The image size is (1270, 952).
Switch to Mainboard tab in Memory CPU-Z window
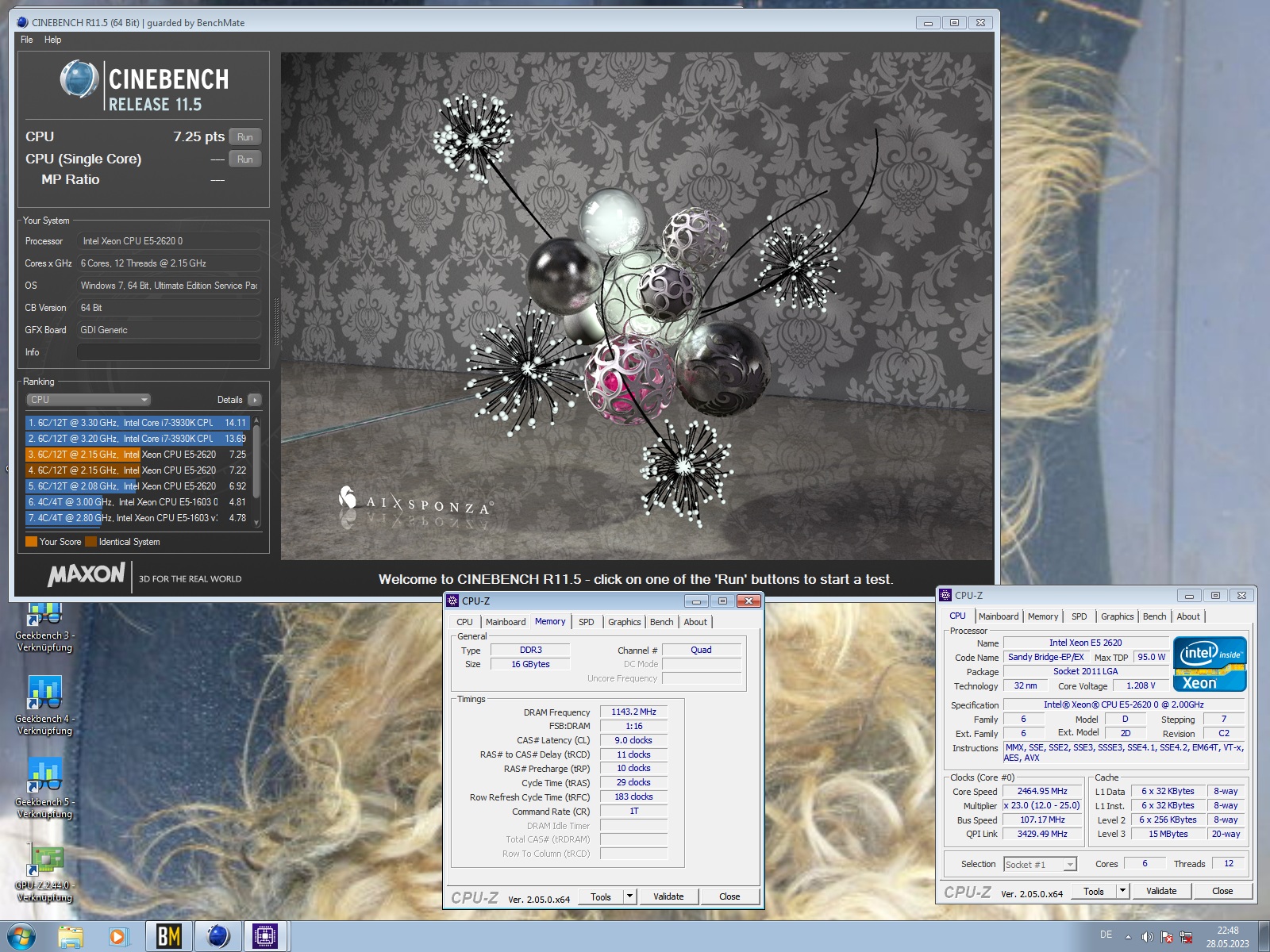(506, 622)
